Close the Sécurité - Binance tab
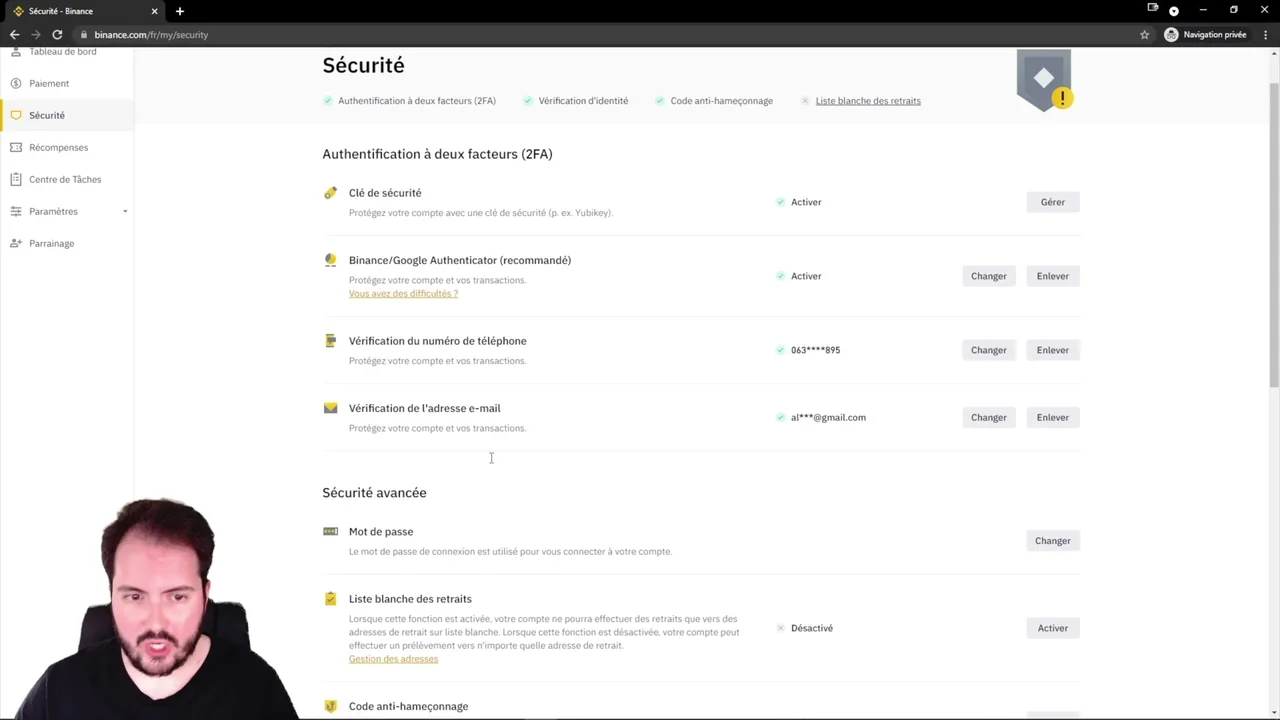The width and height of the screenshot is (1280, 720). [154, 11]
